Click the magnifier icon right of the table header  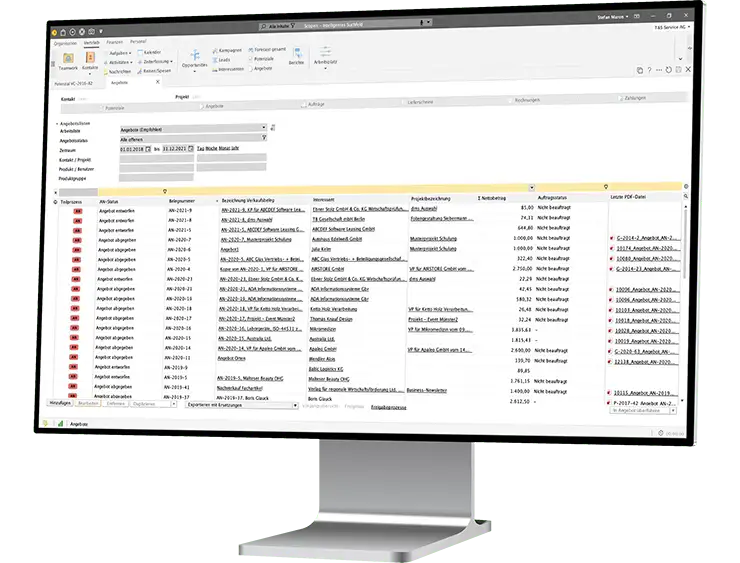(686, 196)
